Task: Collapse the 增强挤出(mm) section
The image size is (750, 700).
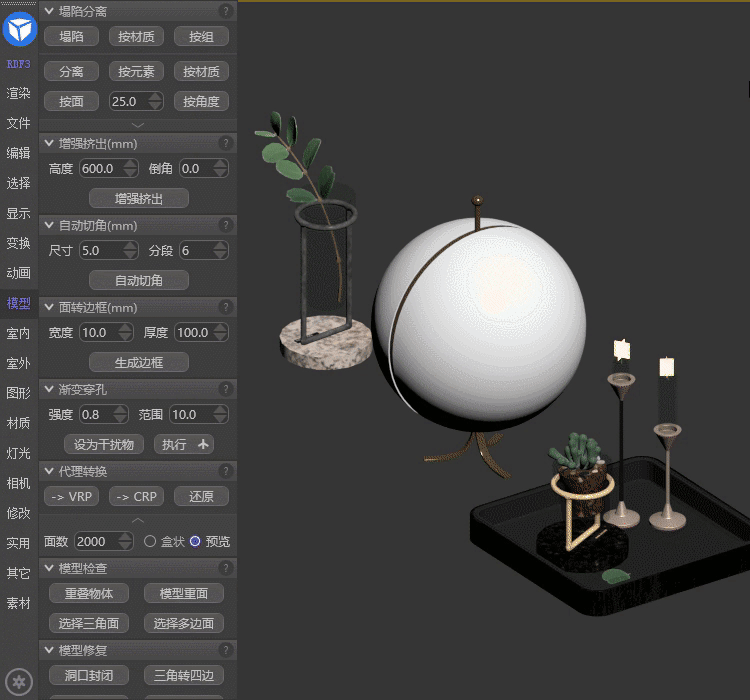Action: (x=49, y=143)
